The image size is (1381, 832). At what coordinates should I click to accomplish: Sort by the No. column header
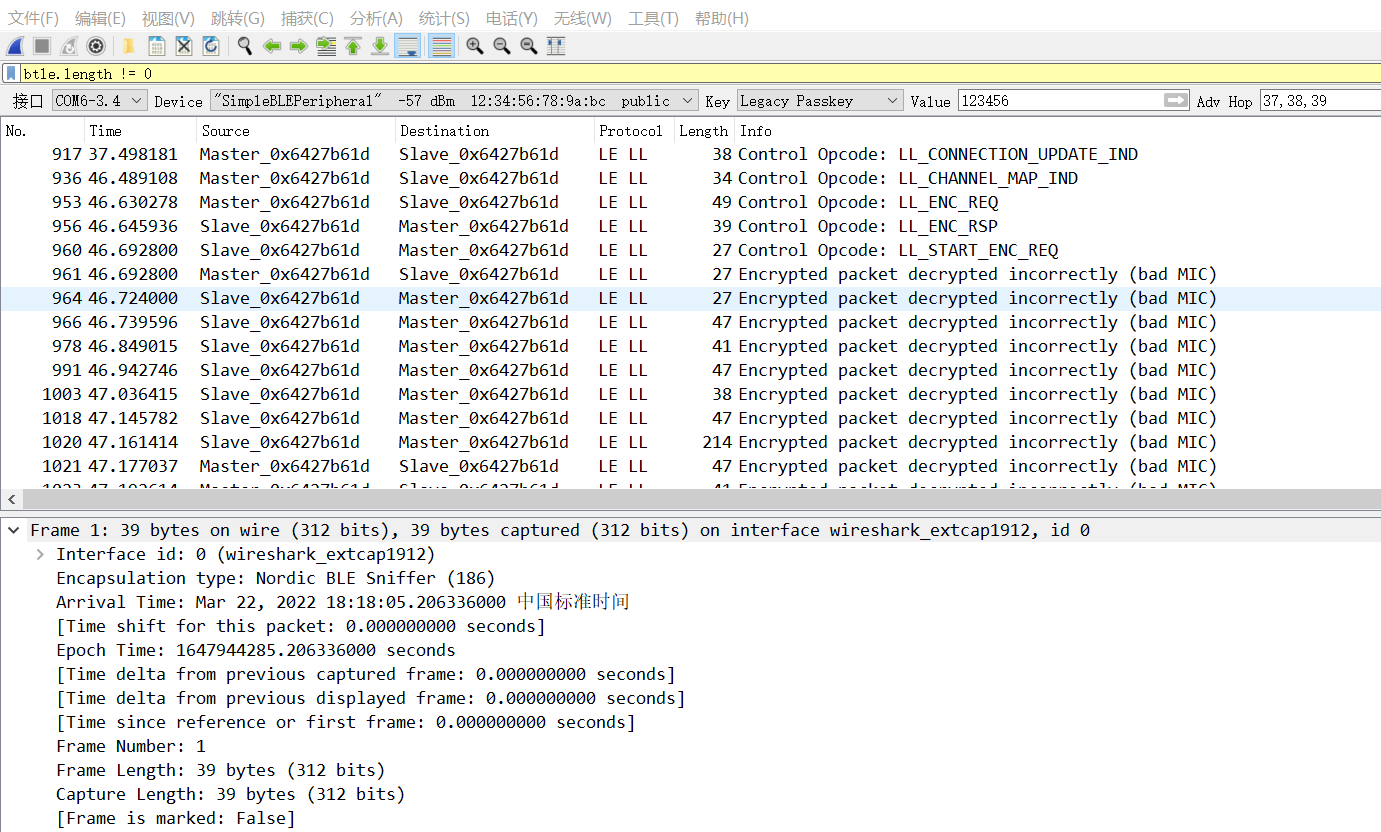pos(43,131)
